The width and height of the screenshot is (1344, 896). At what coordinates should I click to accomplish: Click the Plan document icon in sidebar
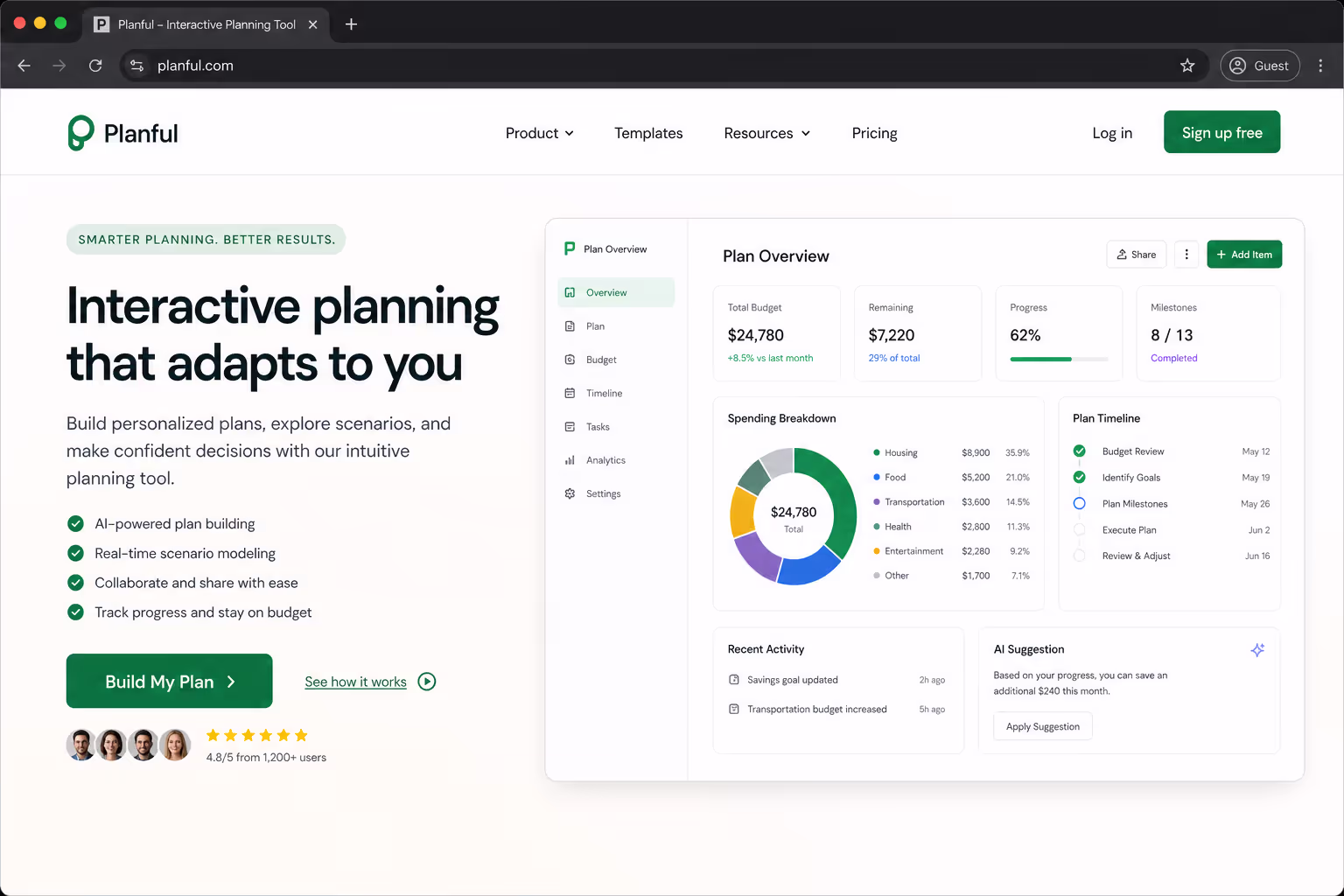(x=570, y=326)
